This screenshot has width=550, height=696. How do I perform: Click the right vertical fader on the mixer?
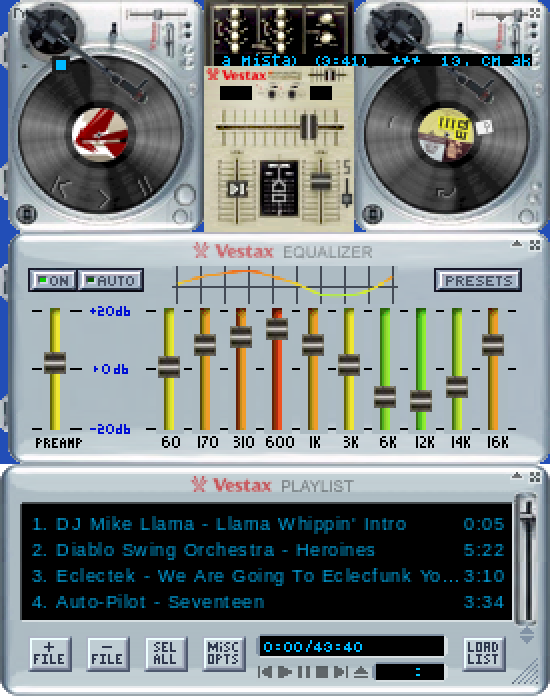pyautogui.click(x=321, y=181)
